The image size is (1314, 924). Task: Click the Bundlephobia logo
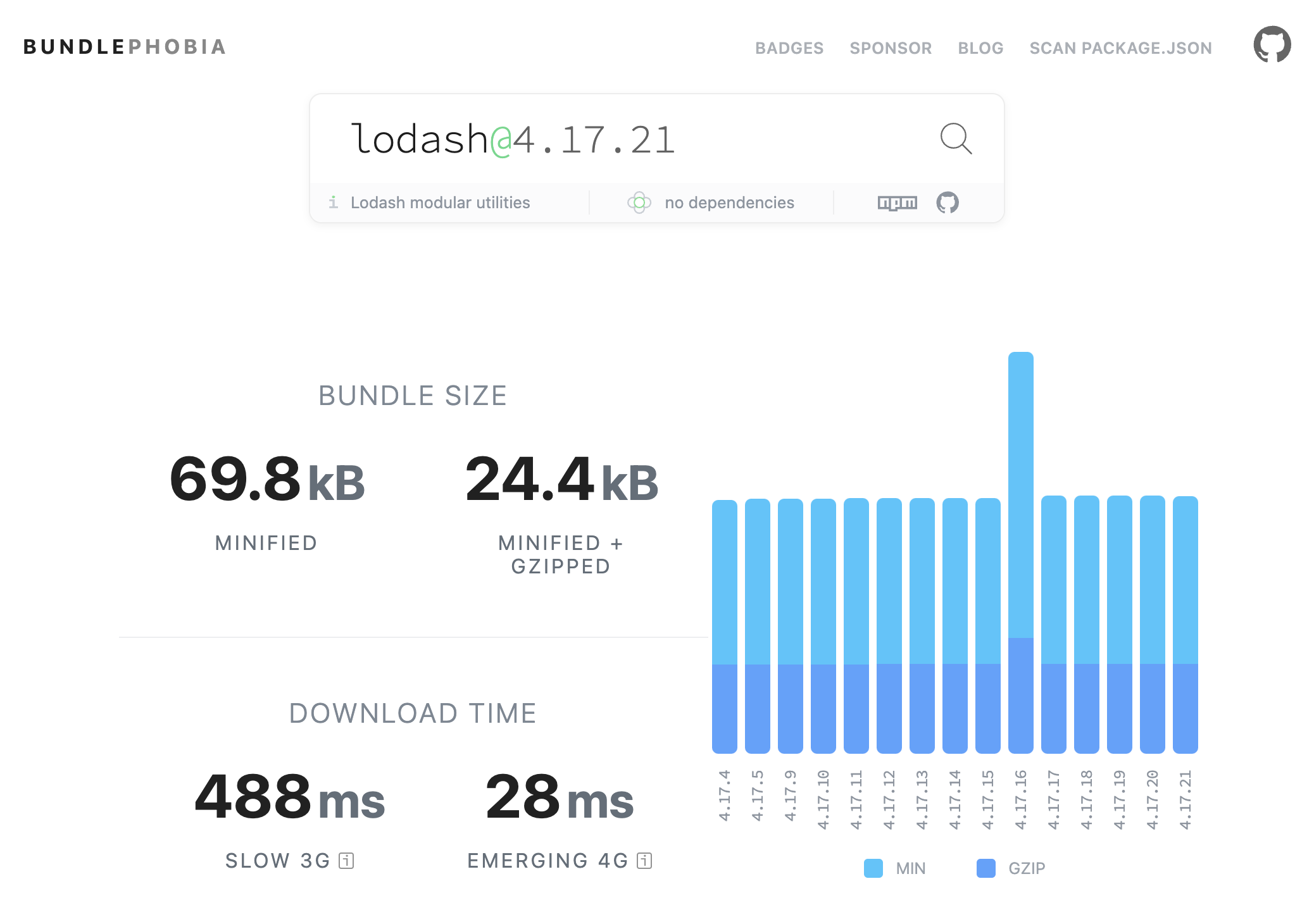click(125, 47)
